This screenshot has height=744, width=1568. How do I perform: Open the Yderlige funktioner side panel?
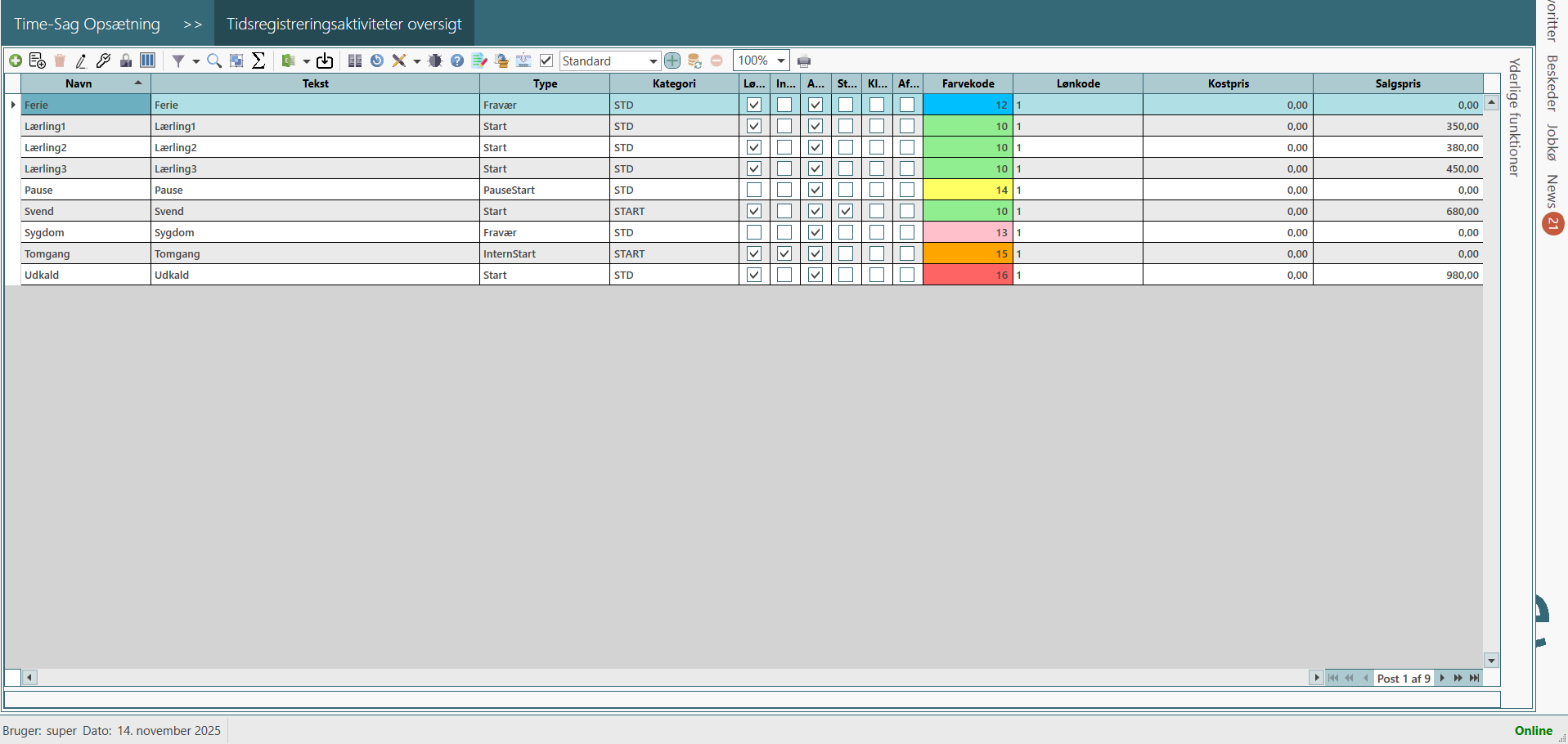click(1514, 117)
